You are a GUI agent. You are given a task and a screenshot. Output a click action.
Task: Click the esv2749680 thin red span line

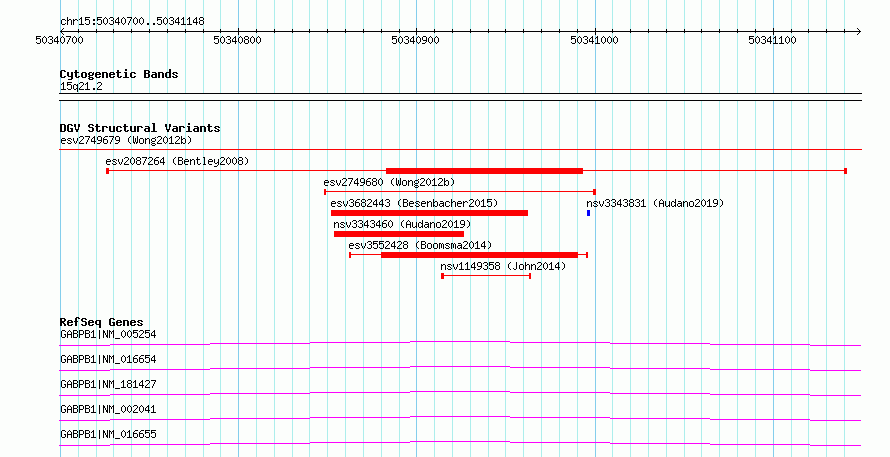click(x=460, y=192)
